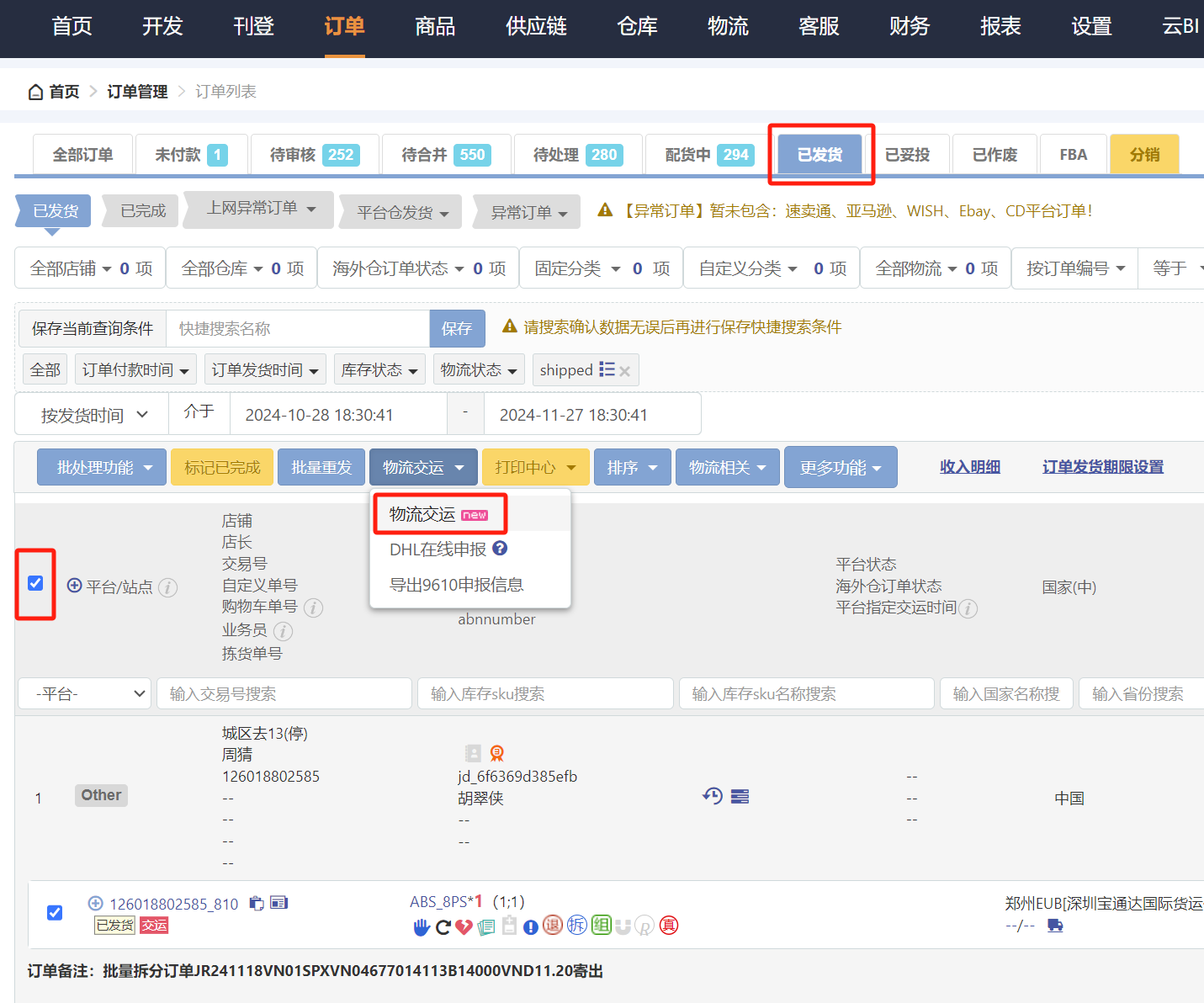Open the 订单发货期限设置 link

pos(1102,466)
